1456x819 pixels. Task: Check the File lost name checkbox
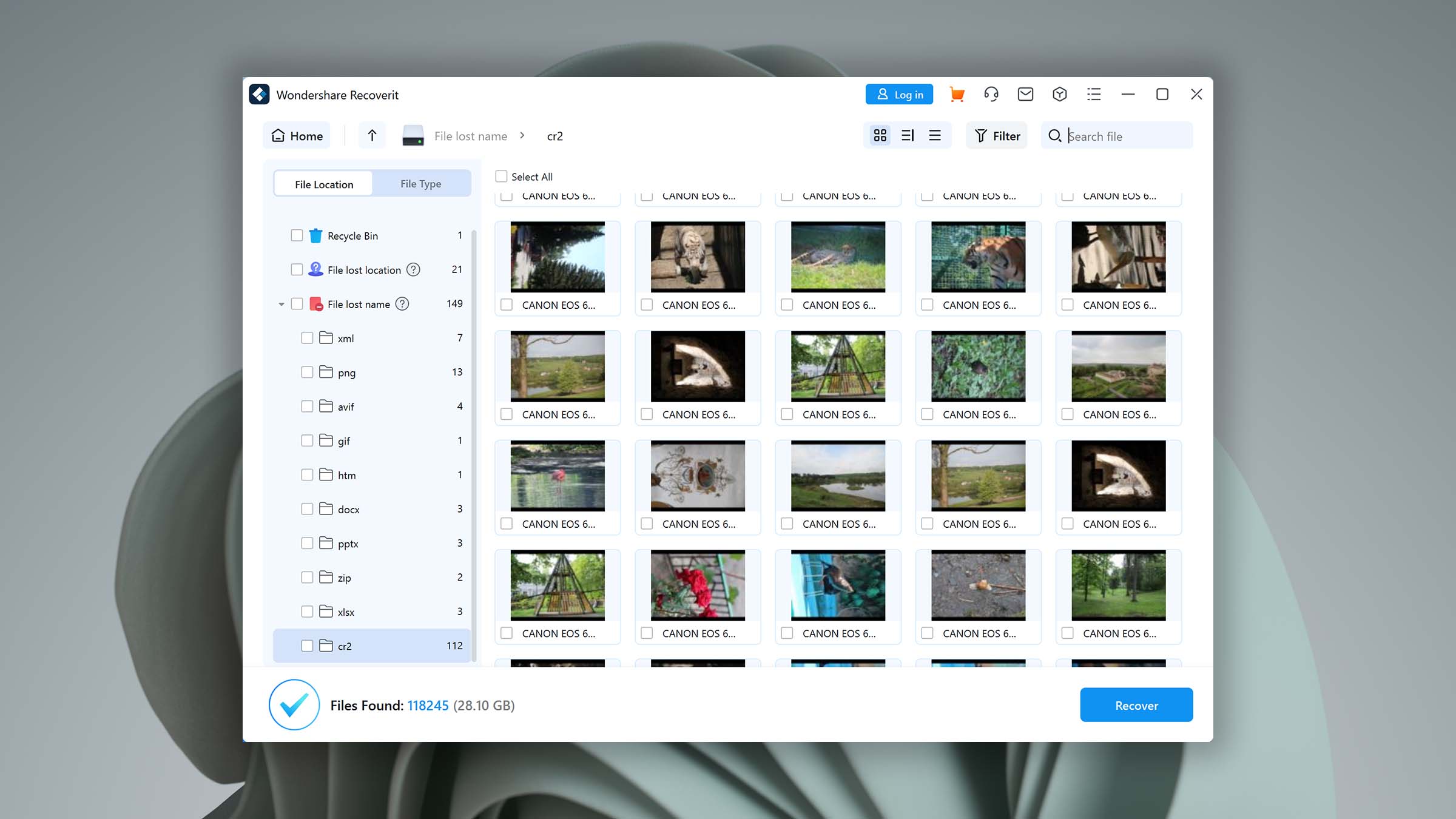(297, 303)
